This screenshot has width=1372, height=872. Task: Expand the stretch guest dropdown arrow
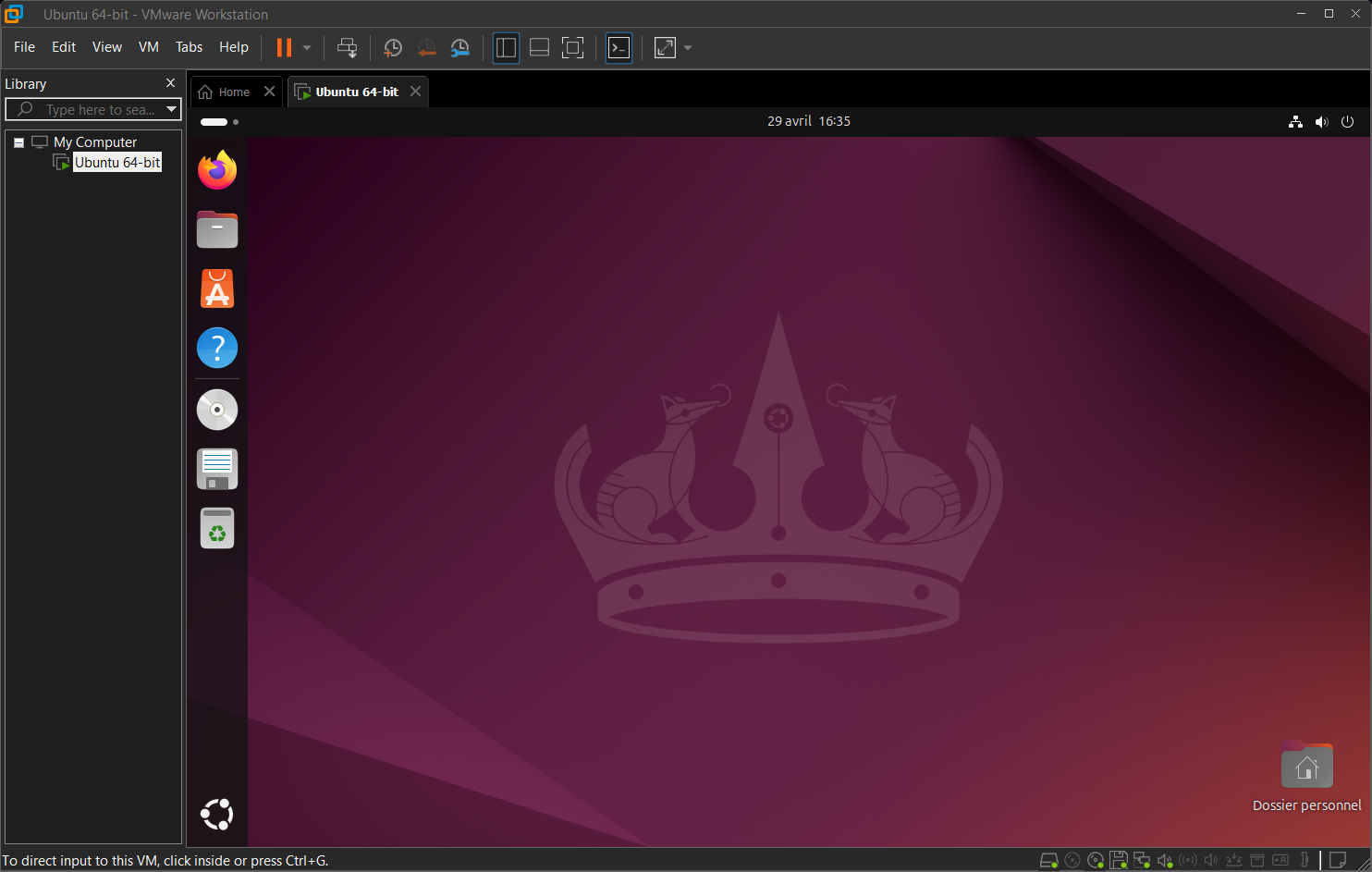[688, 48]
